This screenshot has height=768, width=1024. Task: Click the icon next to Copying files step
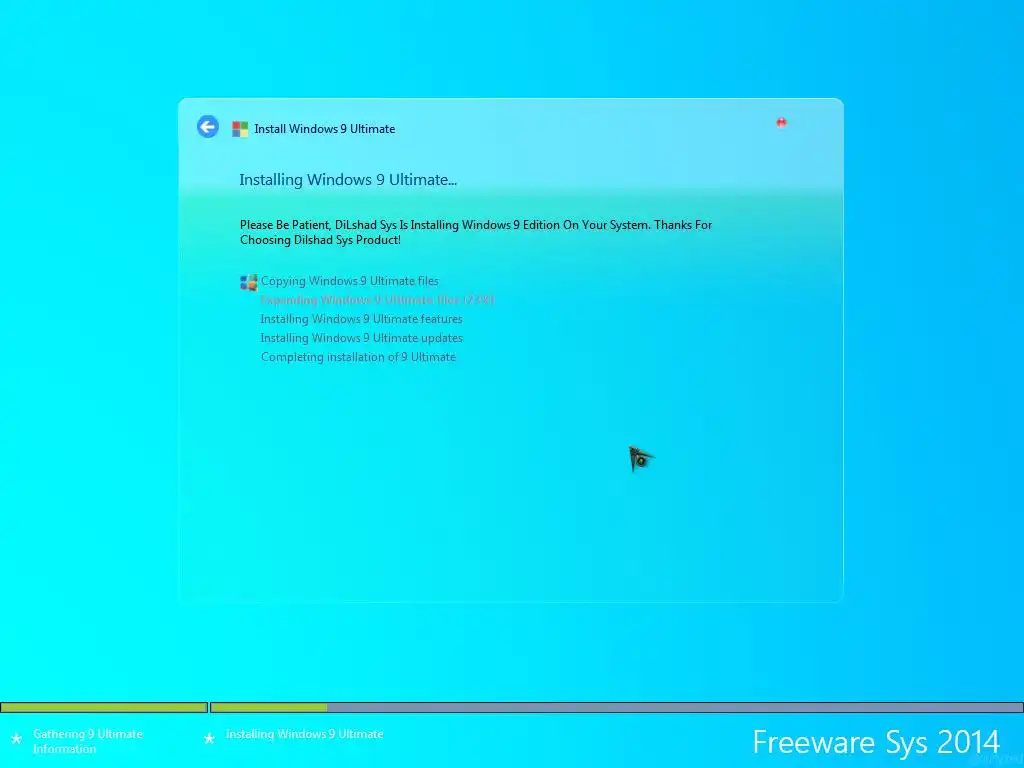248,282
